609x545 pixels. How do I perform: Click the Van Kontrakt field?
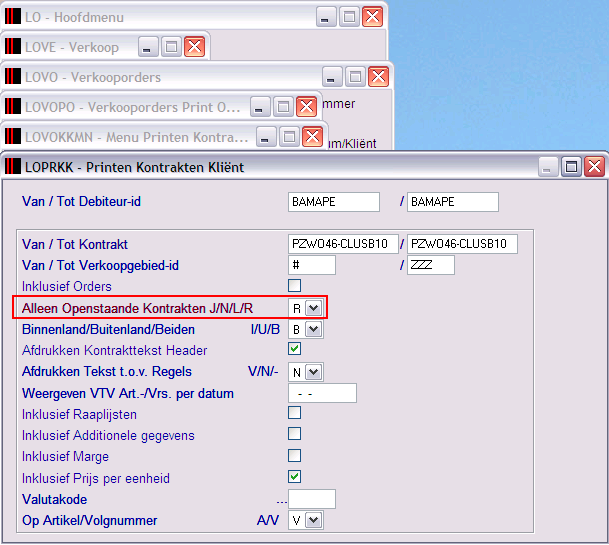tap(343, 244)
